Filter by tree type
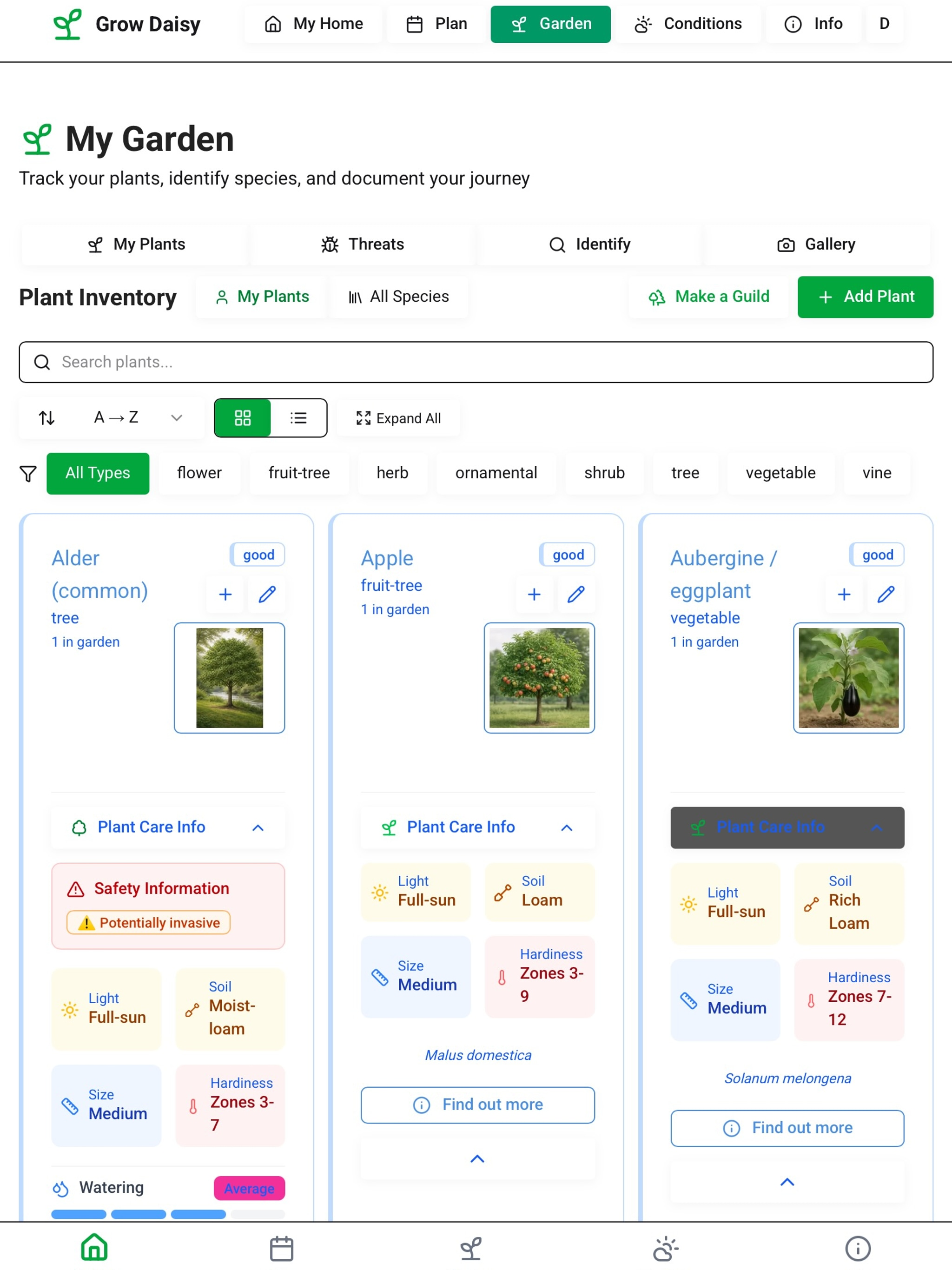The width and height of the screenshot is (952, 1270). tap(685, 474)
